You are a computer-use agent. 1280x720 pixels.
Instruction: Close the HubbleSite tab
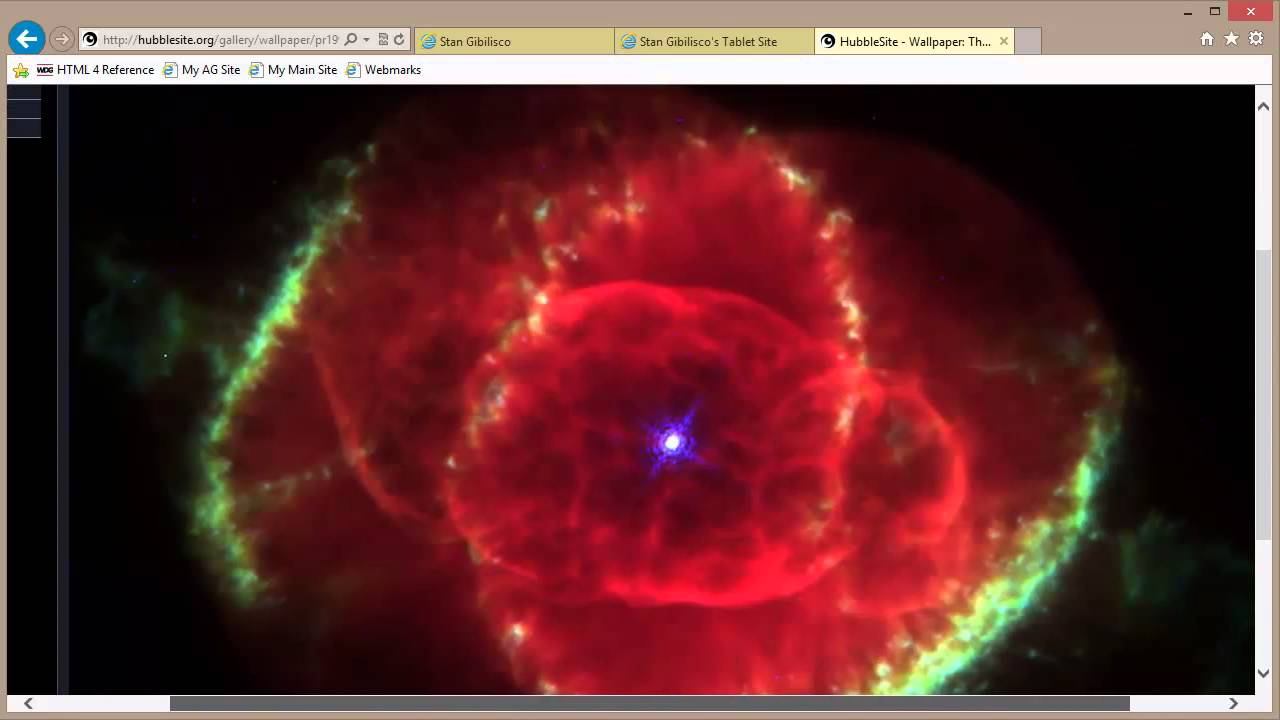pos(1004,41)
